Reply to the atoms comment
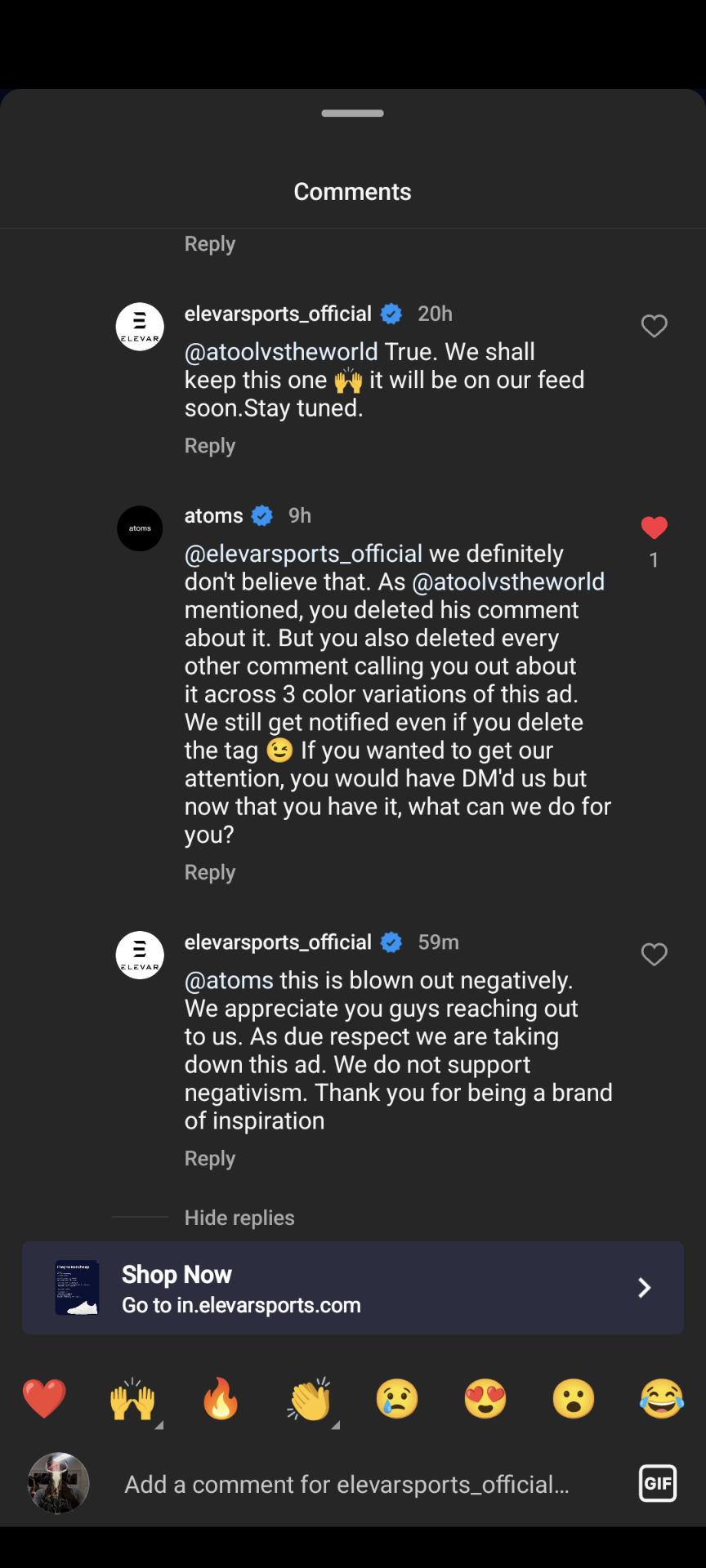 210,872
